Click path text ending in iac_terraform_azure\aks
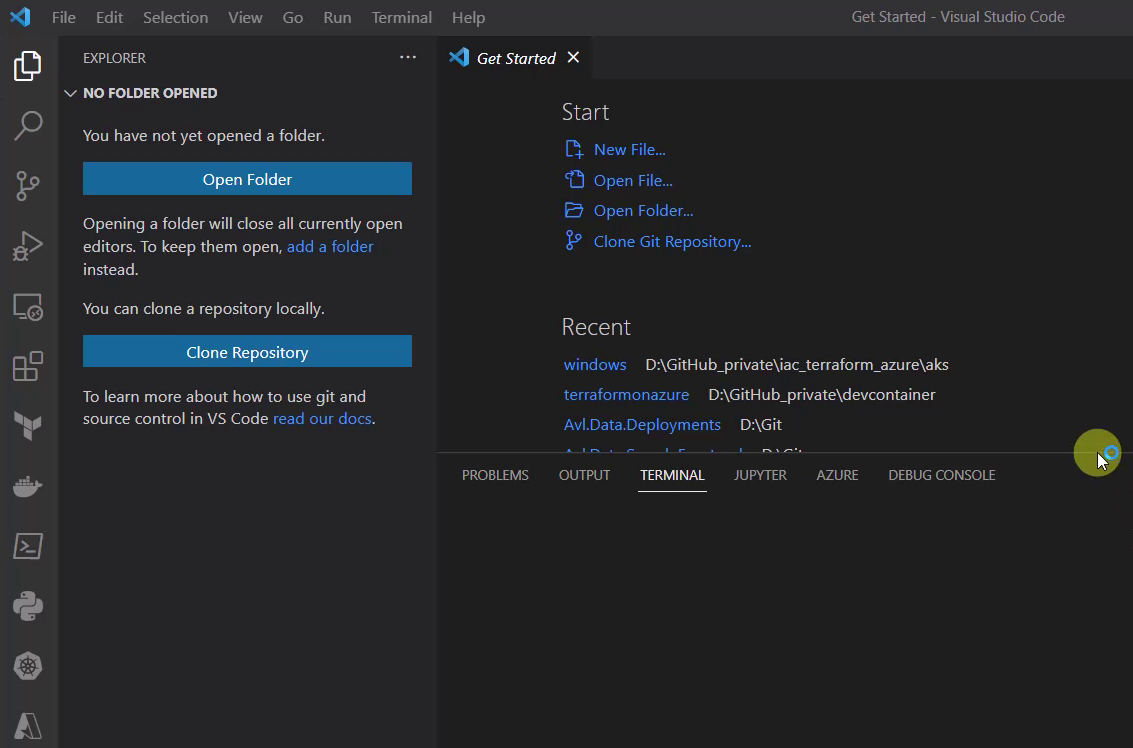Screen dimensions: 1133x748 tap(796, 364)
